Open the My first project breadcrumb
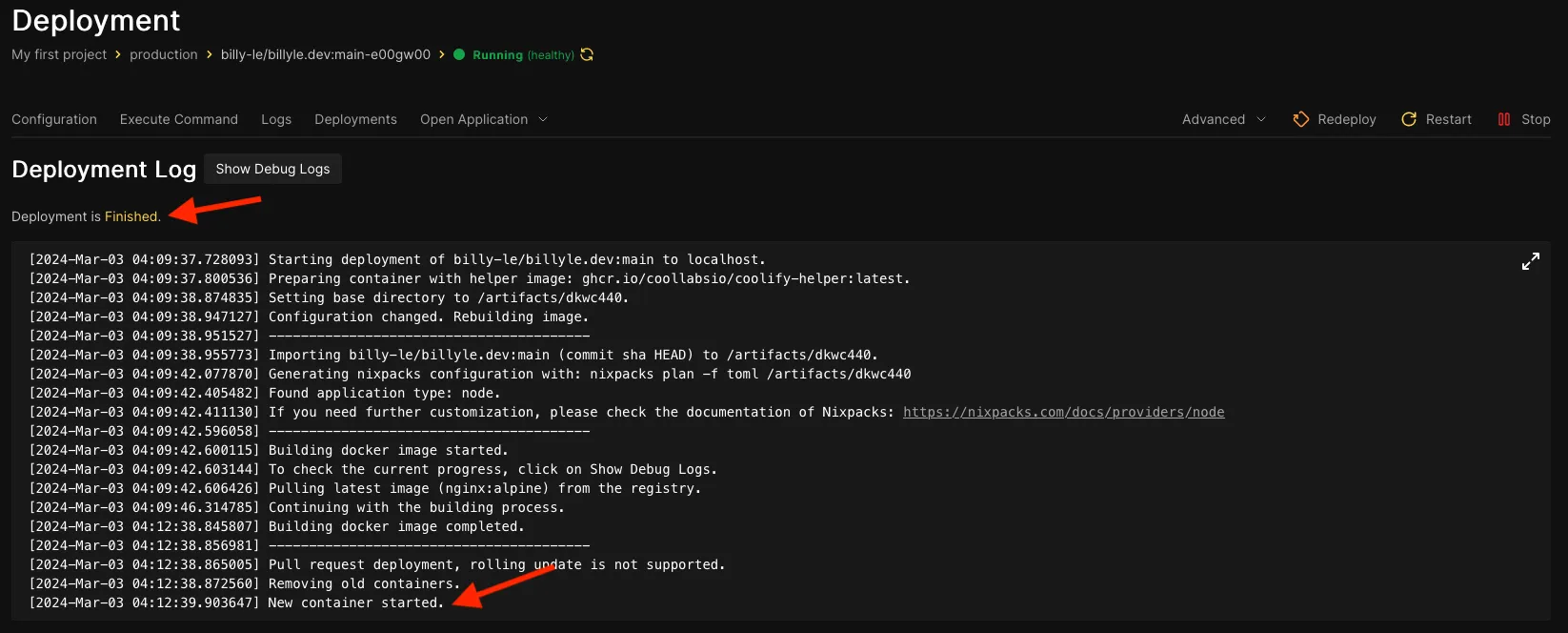The height and width of the screenshot is (633, 1568). click(59, 54)
